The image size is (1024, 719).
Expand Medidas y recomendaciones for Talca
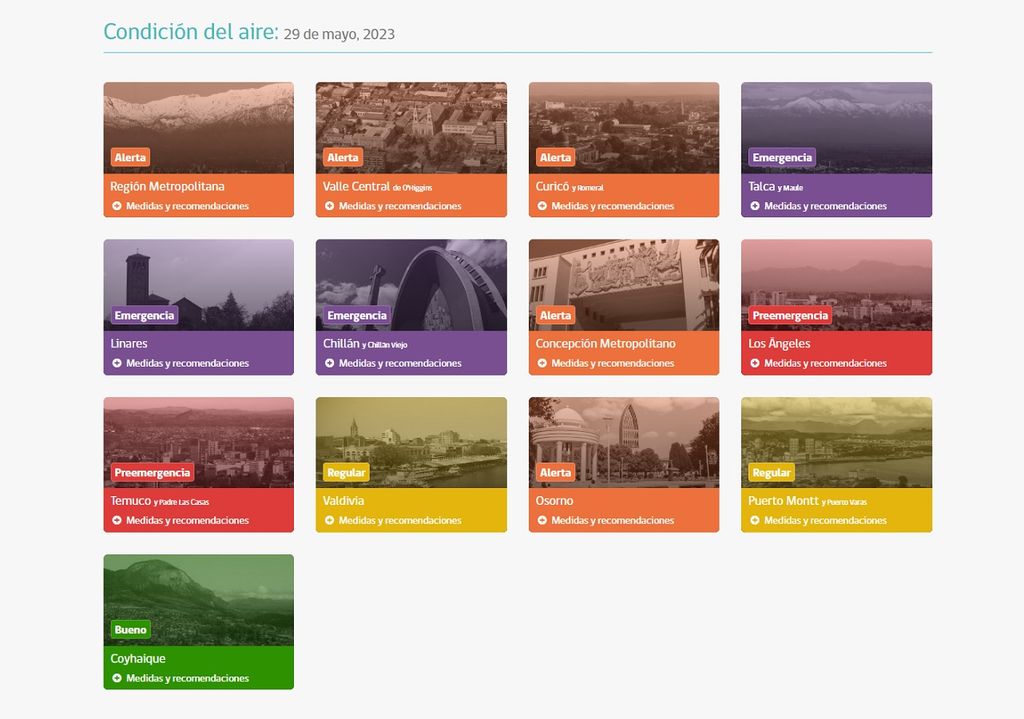[x=819, y=206]
